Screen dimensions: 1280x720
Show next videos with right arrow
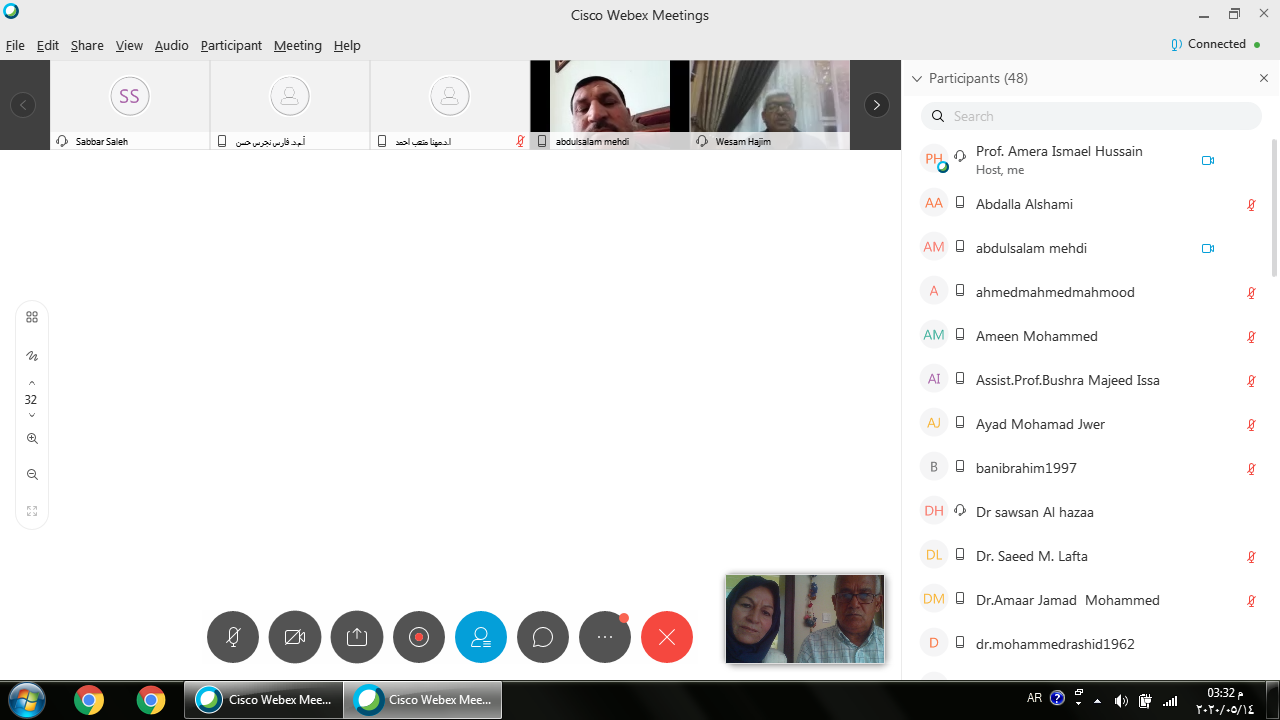coord(877,105)
